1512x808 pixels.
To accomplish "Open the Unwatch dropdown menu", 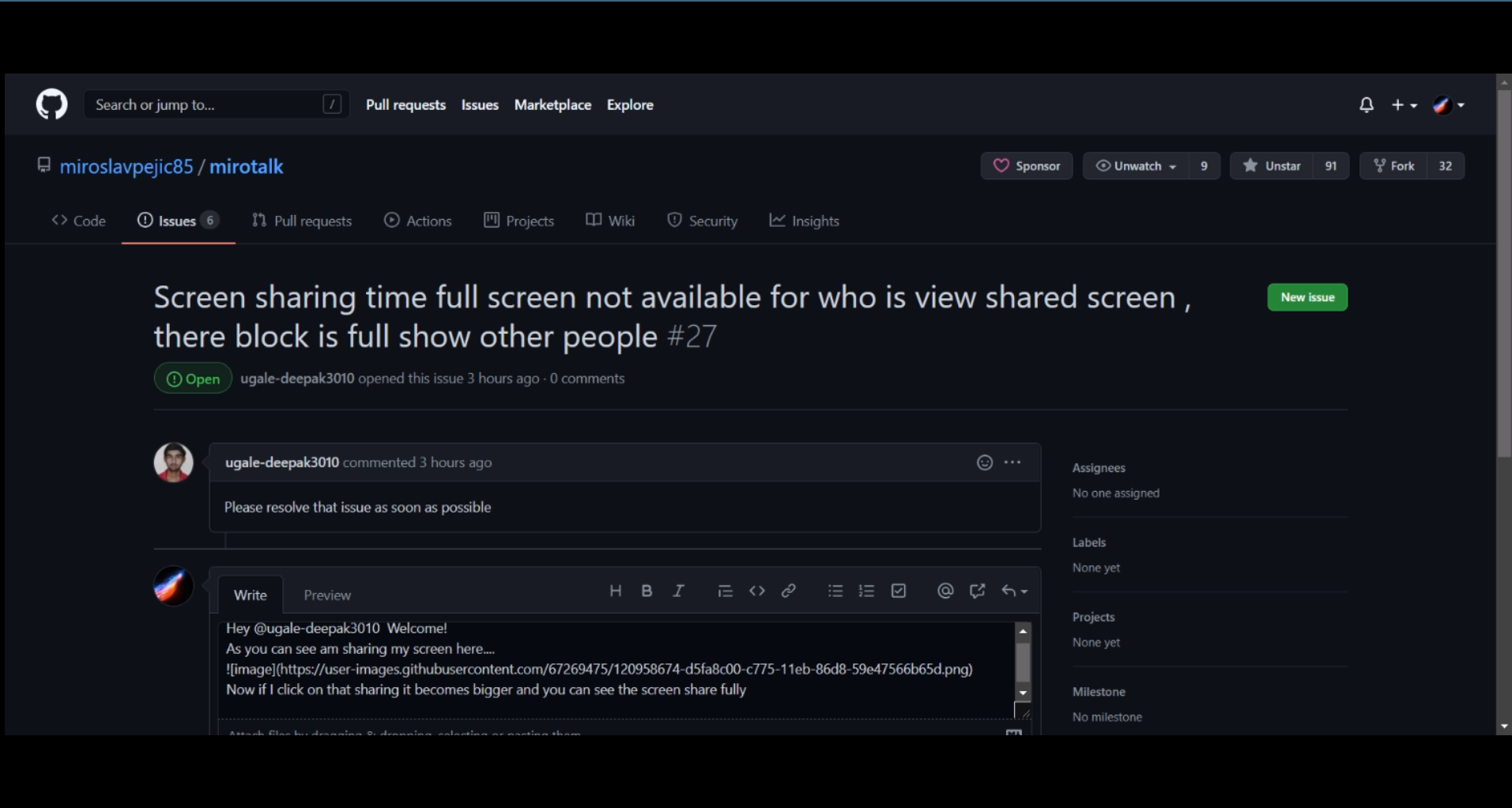I will click(1136, 166).
